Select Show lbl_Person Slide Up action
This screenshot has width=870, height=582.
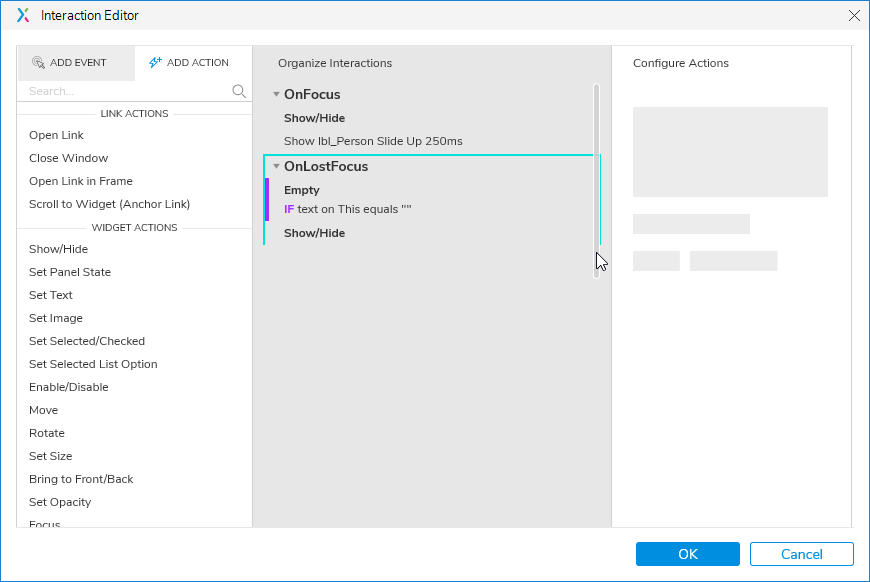(x=373, y=141)
